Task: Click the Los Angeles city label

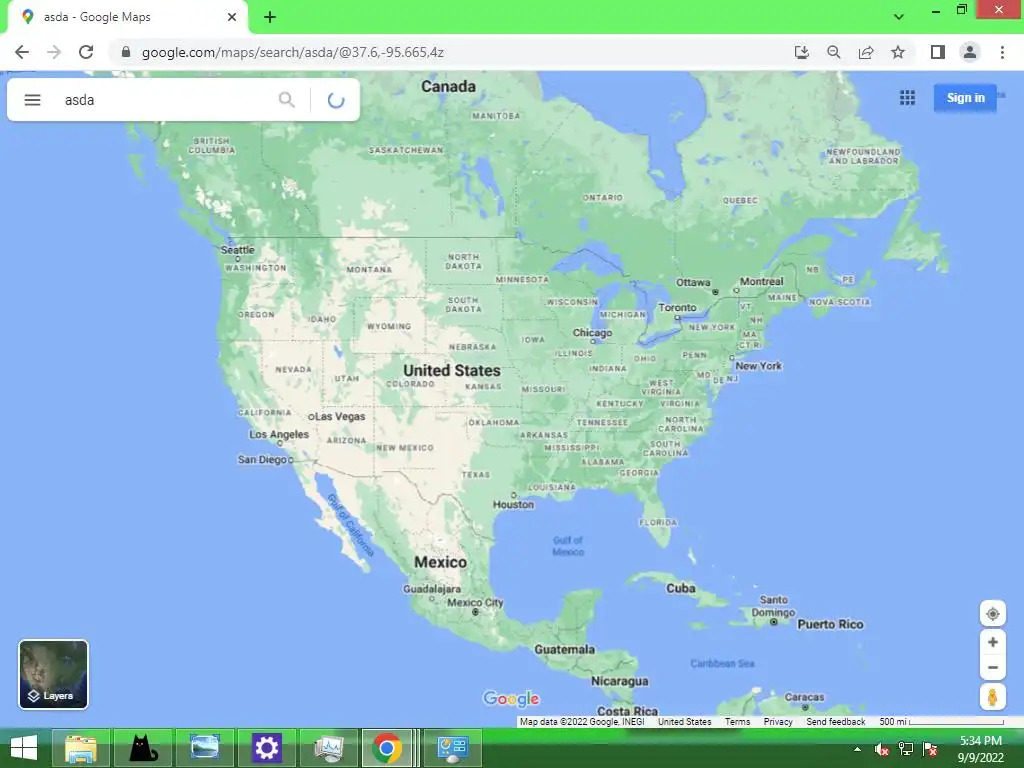Action: (x=279, y=434)
